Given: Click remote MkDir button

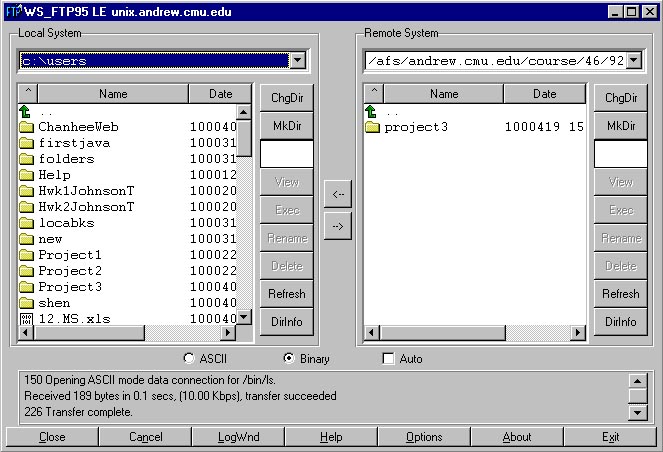Looking at the screenshot, I should (x=621, y=126).
